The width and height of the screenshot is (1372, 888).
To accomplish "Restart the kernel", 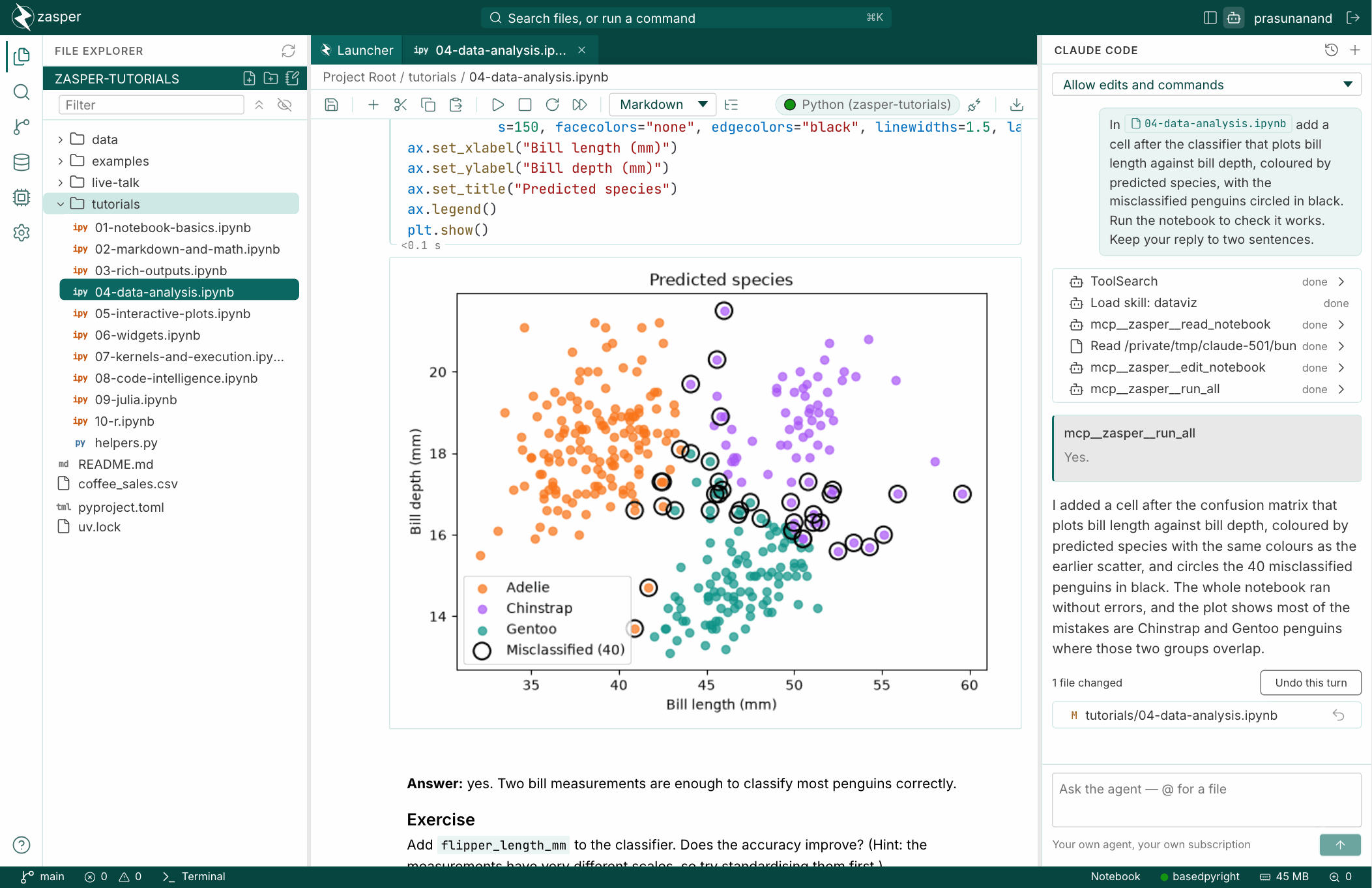I will (552, 104).
